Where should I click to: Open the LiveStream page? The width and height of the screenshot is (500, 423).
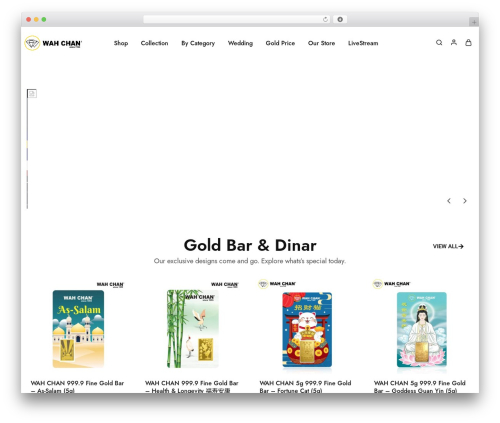tap(363, 43)
